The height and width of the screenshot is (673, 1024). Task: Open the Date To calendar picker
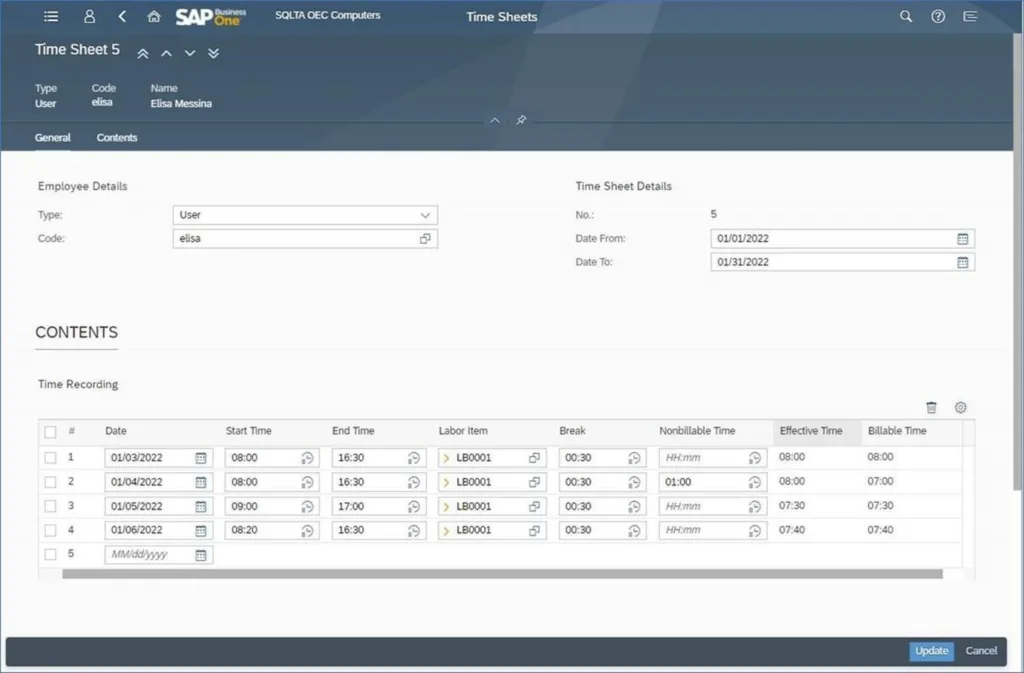[x=963, y=262]
